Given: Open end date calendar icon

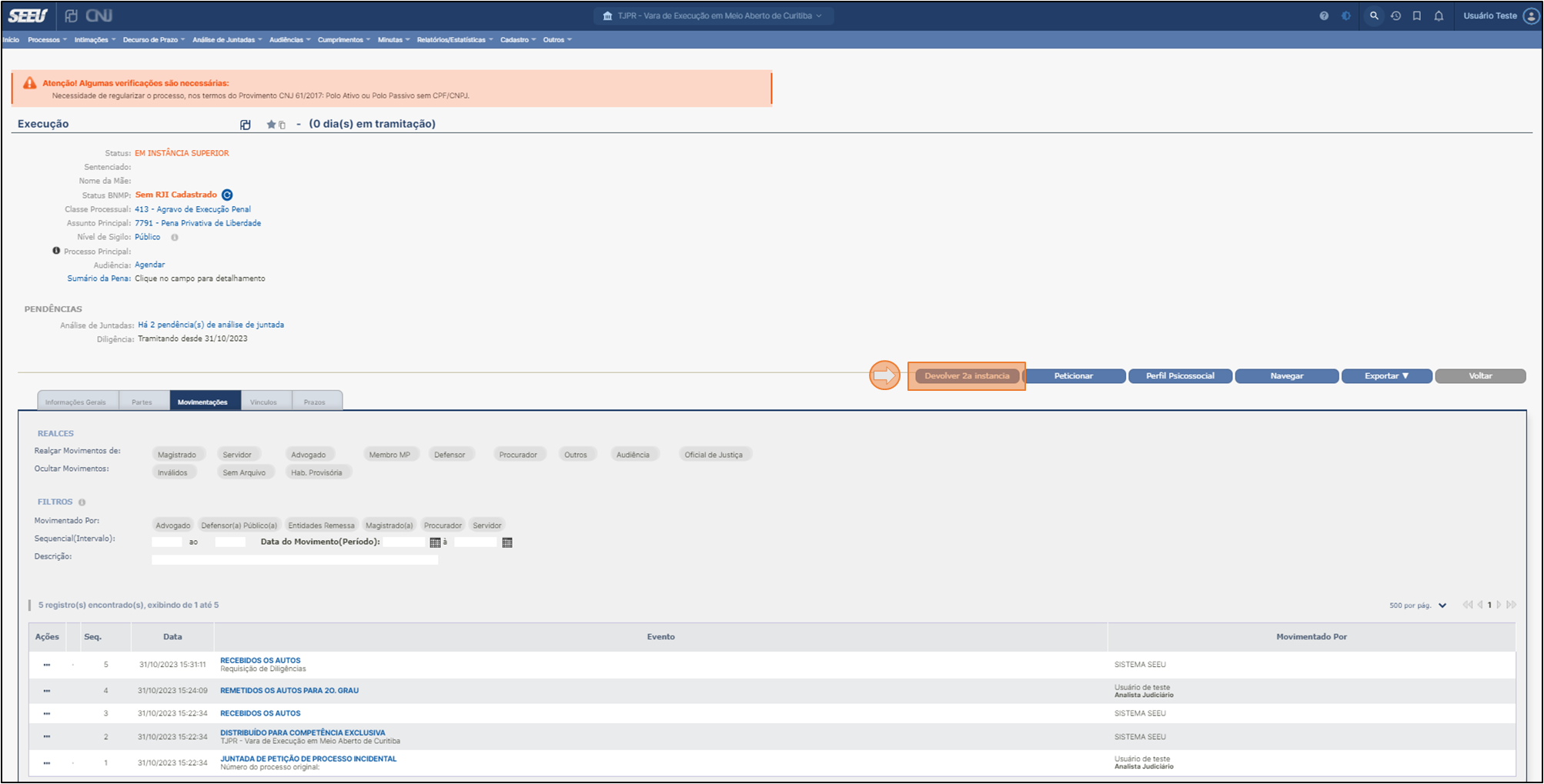Looking at the screenshot, I should (x=507, y=542).
